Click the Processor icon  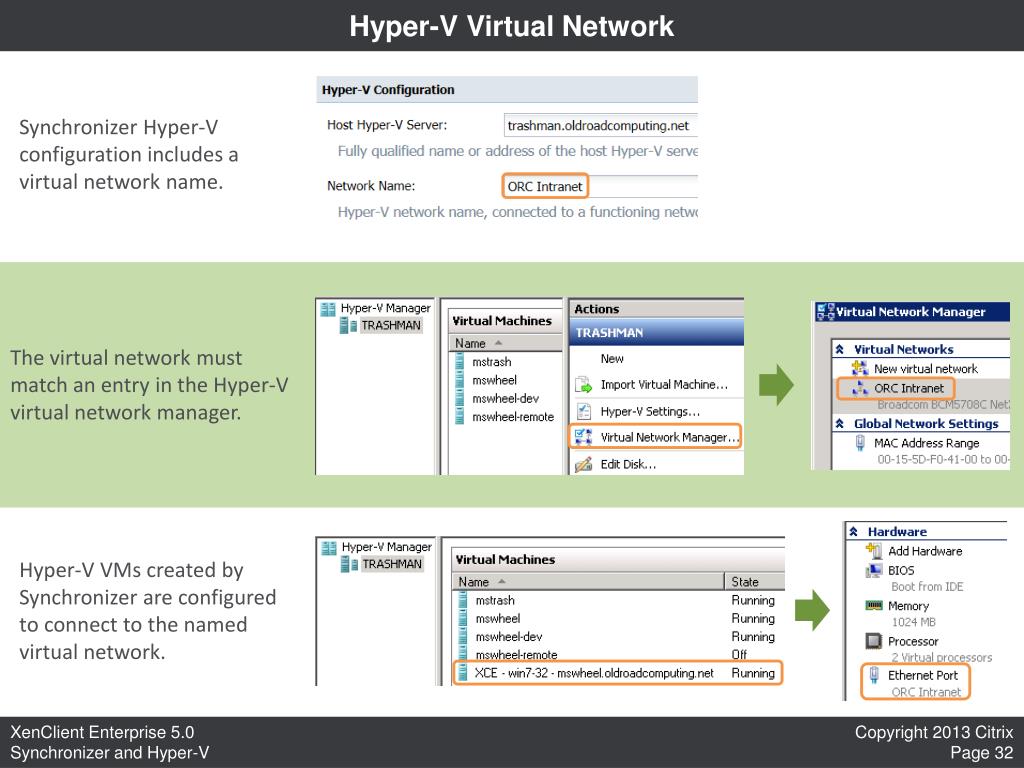coord(873,641)
